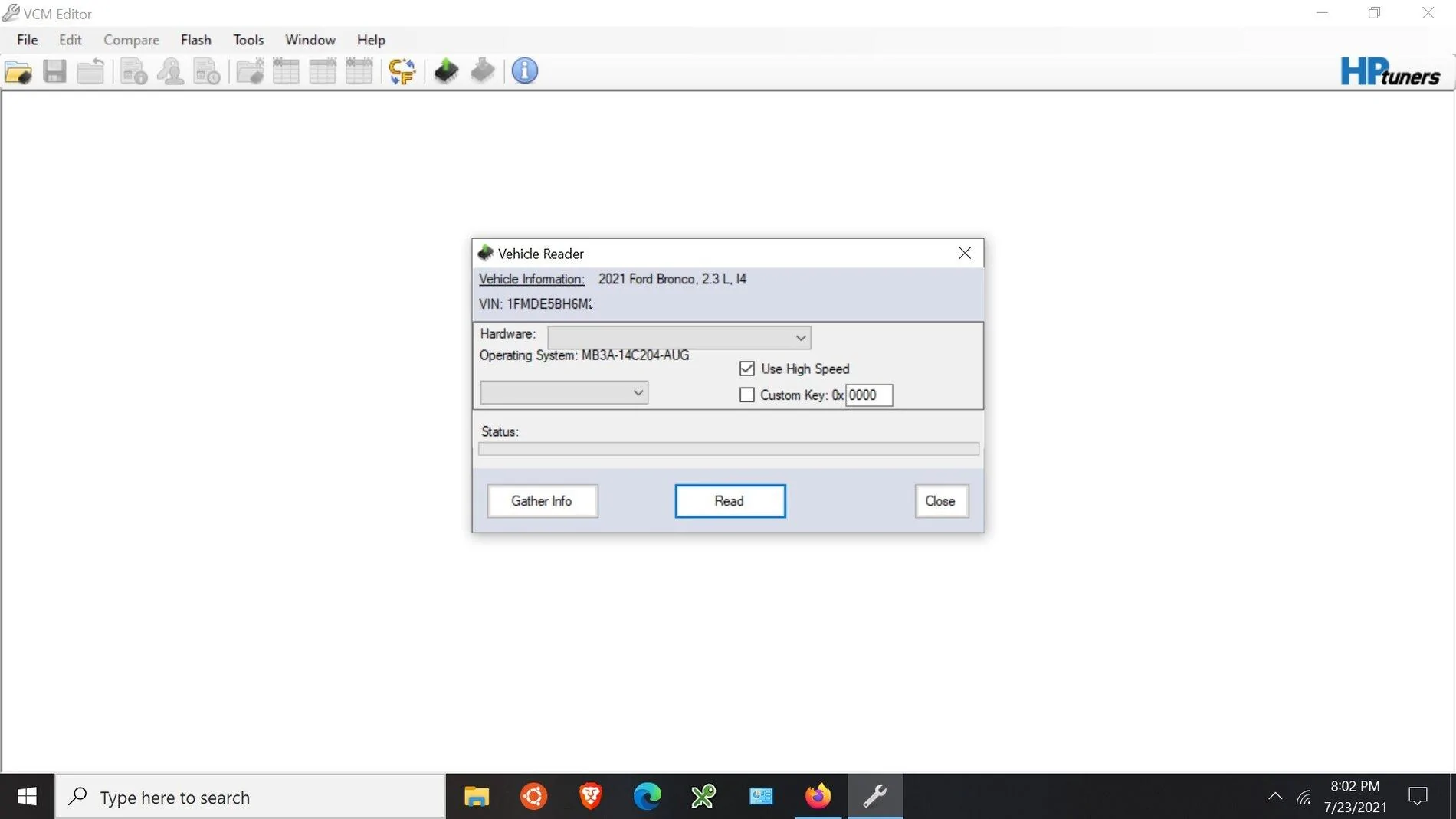Launch Brave browser from the taskbar
Viewport: 1456px width, 819px height.
[x=590, y=797]
